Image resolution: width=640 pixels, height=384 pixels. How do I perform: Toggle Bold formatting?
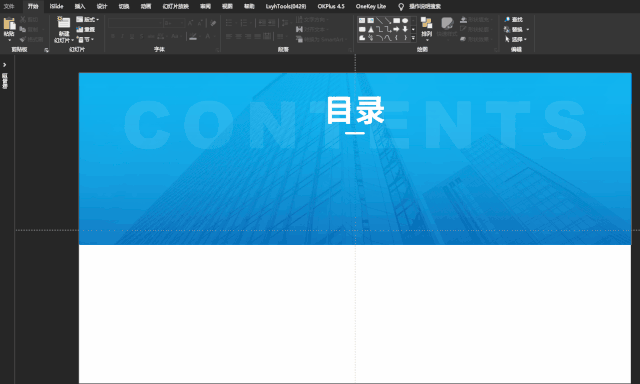113,36
